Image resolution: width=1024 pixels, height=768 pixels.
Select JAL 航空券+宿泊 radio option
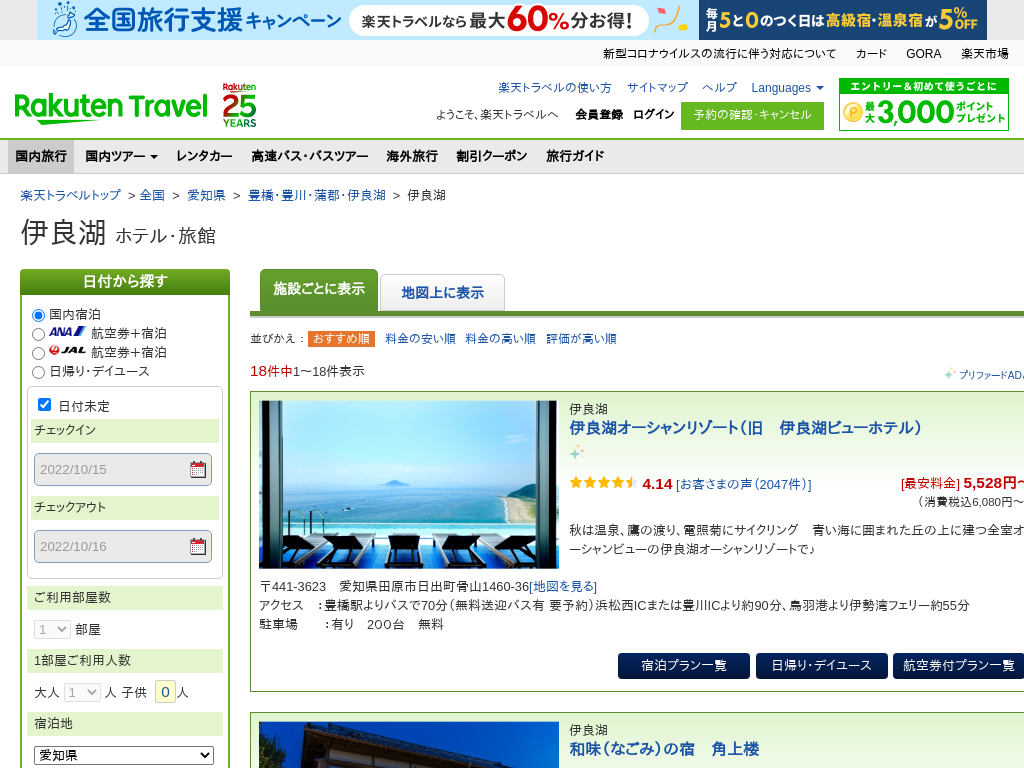(x=39, y=353)
